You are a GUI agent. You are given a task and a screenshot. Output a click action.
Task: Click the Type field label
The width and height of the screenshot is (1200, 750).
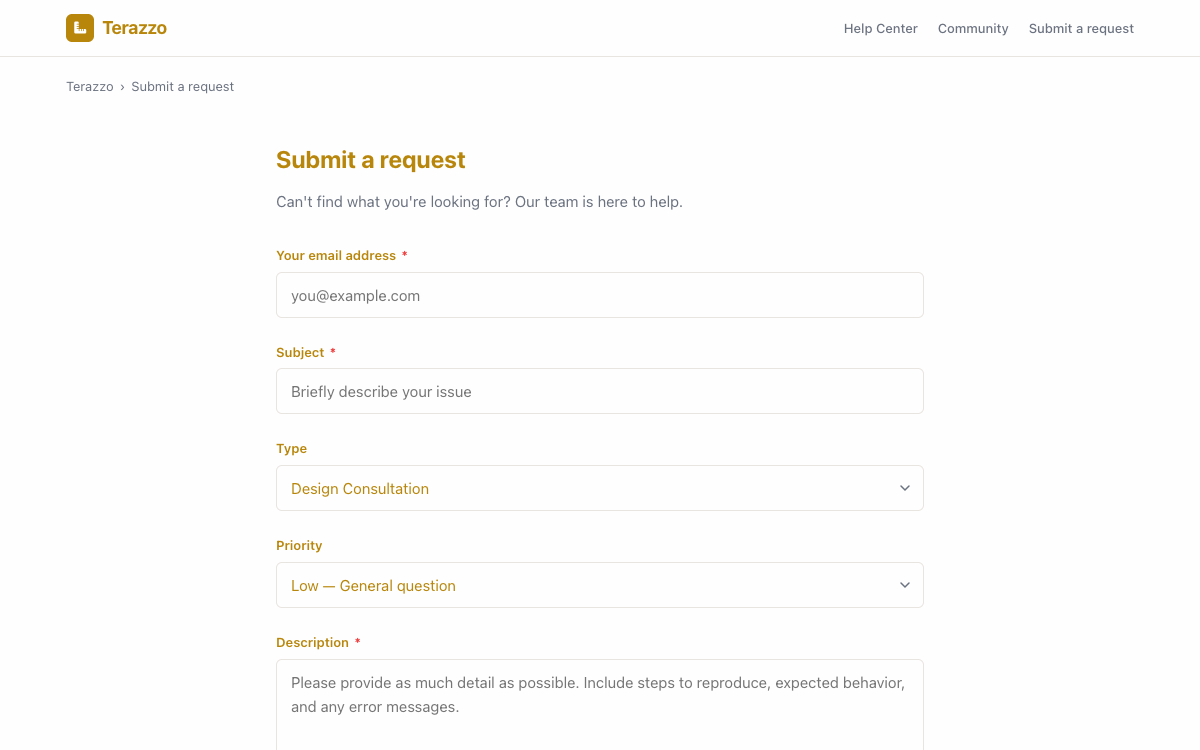291,449
